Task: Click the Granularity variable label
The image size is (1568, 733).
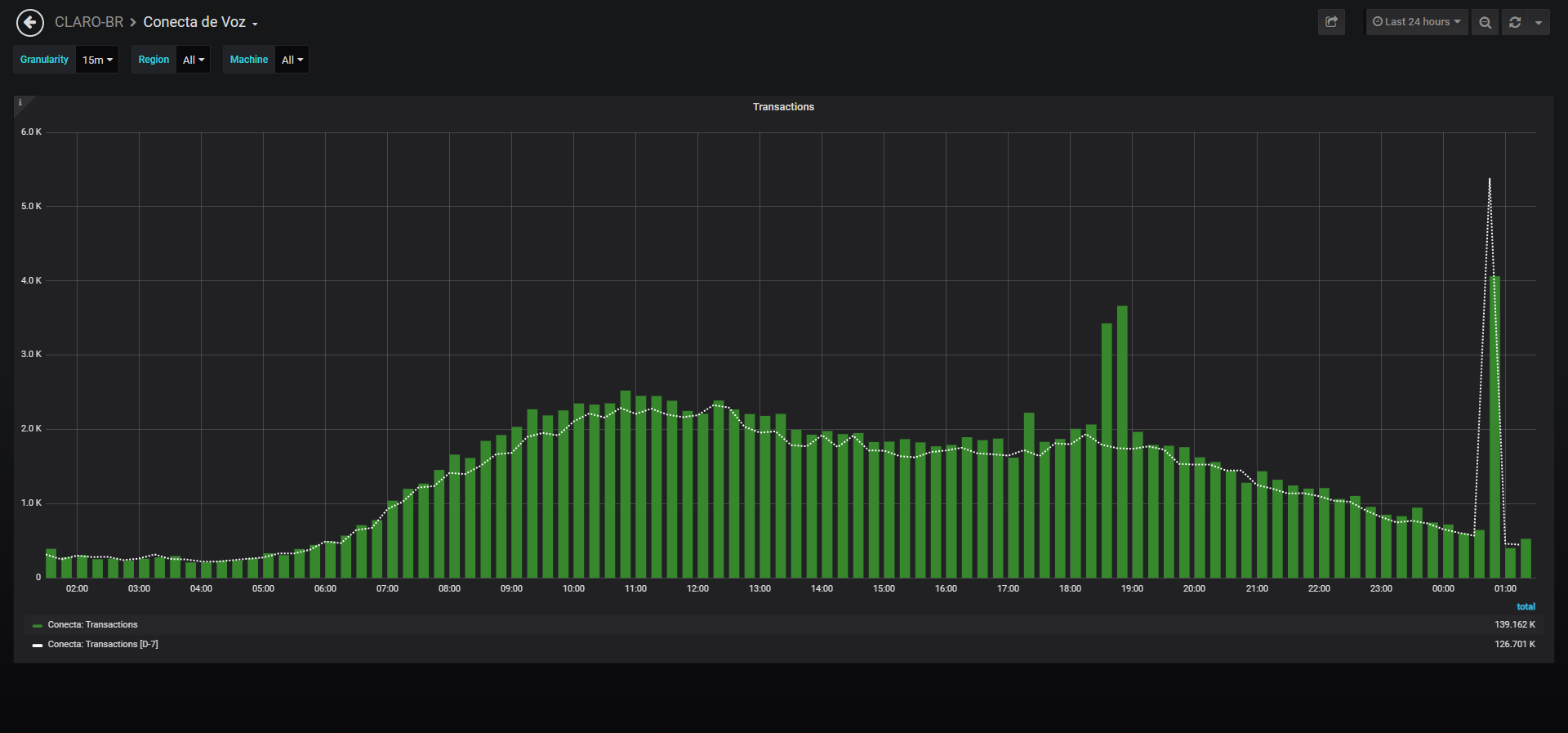Action: tap(45, 60)
